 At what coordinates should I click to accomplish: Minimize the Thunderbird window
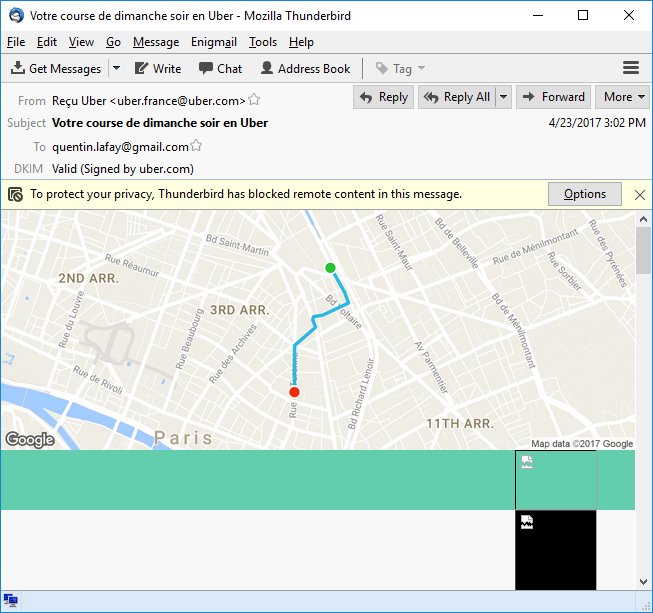pos(538,15)
